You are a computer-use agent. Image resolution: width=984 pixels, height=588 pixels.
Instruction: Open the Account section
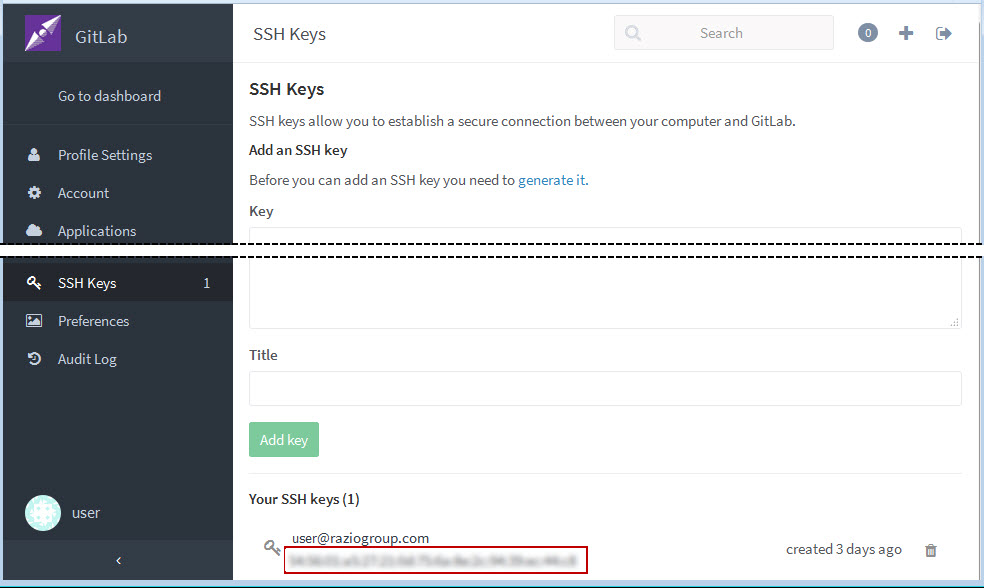[83, 193]
